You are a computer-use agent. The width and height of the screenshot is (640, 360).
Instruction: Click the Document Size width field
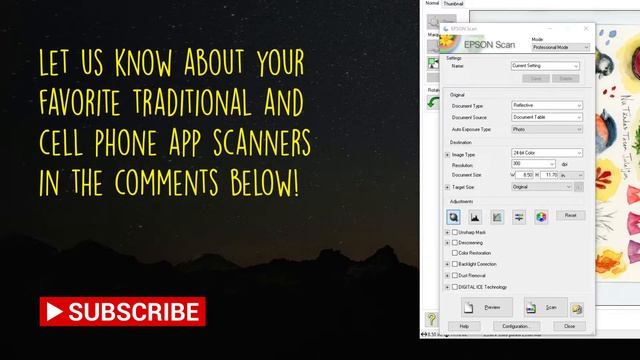(x=524, y=175)
